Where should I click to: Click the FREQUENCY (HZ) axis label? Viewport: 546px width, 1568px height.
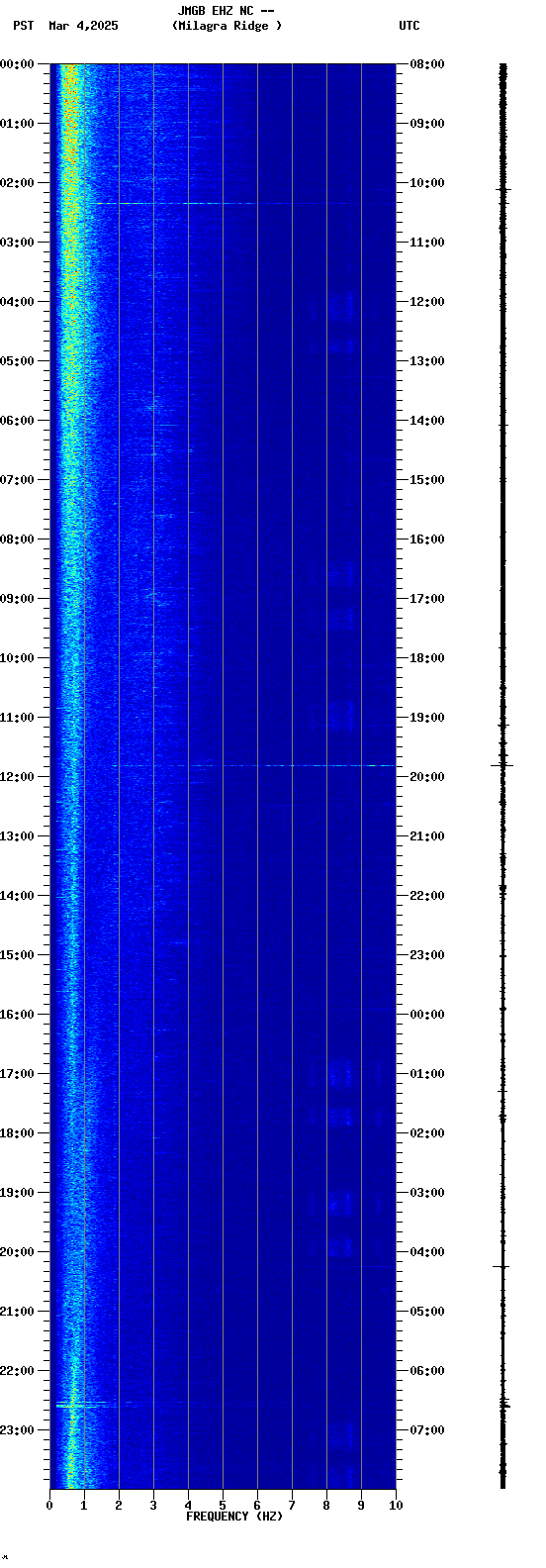pos(234,1517)
